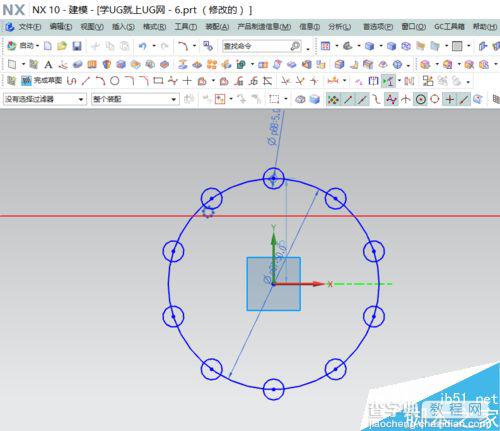Screen dimensions: 500x431
Task: Click the Quick Trim icon
Action: [x=285, y=81]
